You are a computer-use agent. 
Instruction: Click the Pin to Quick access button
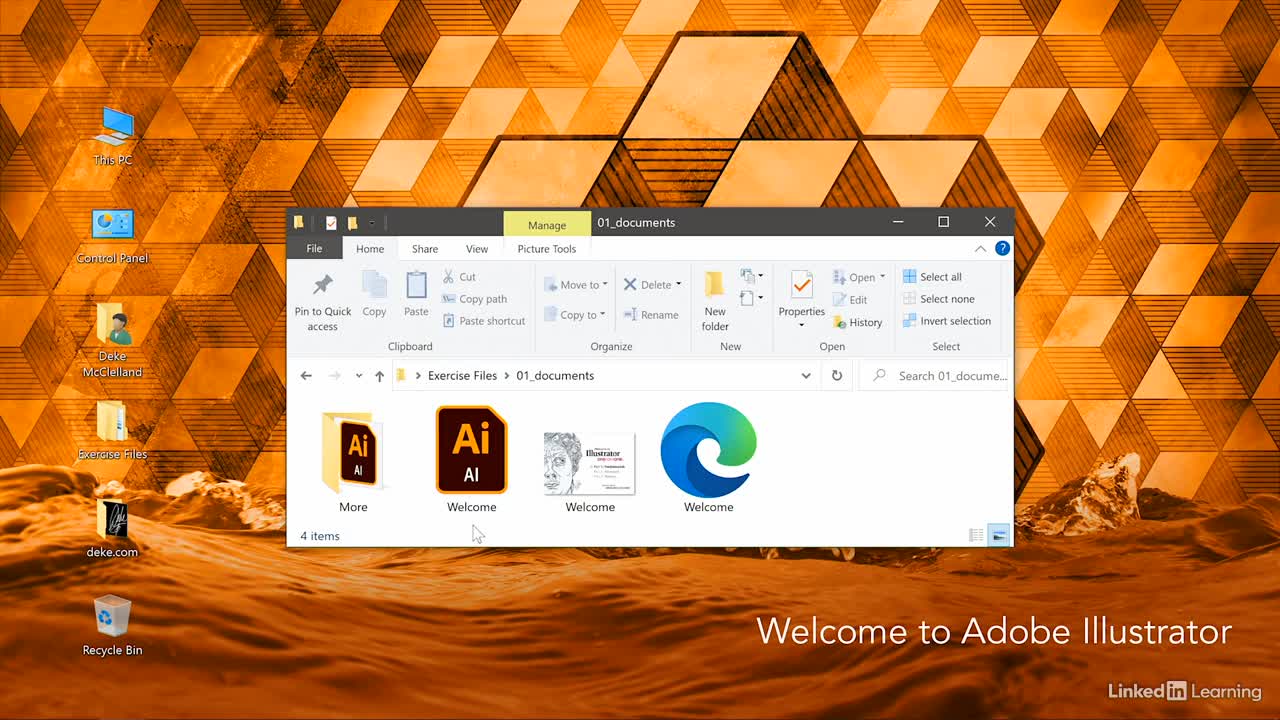(x=322, y=301)
